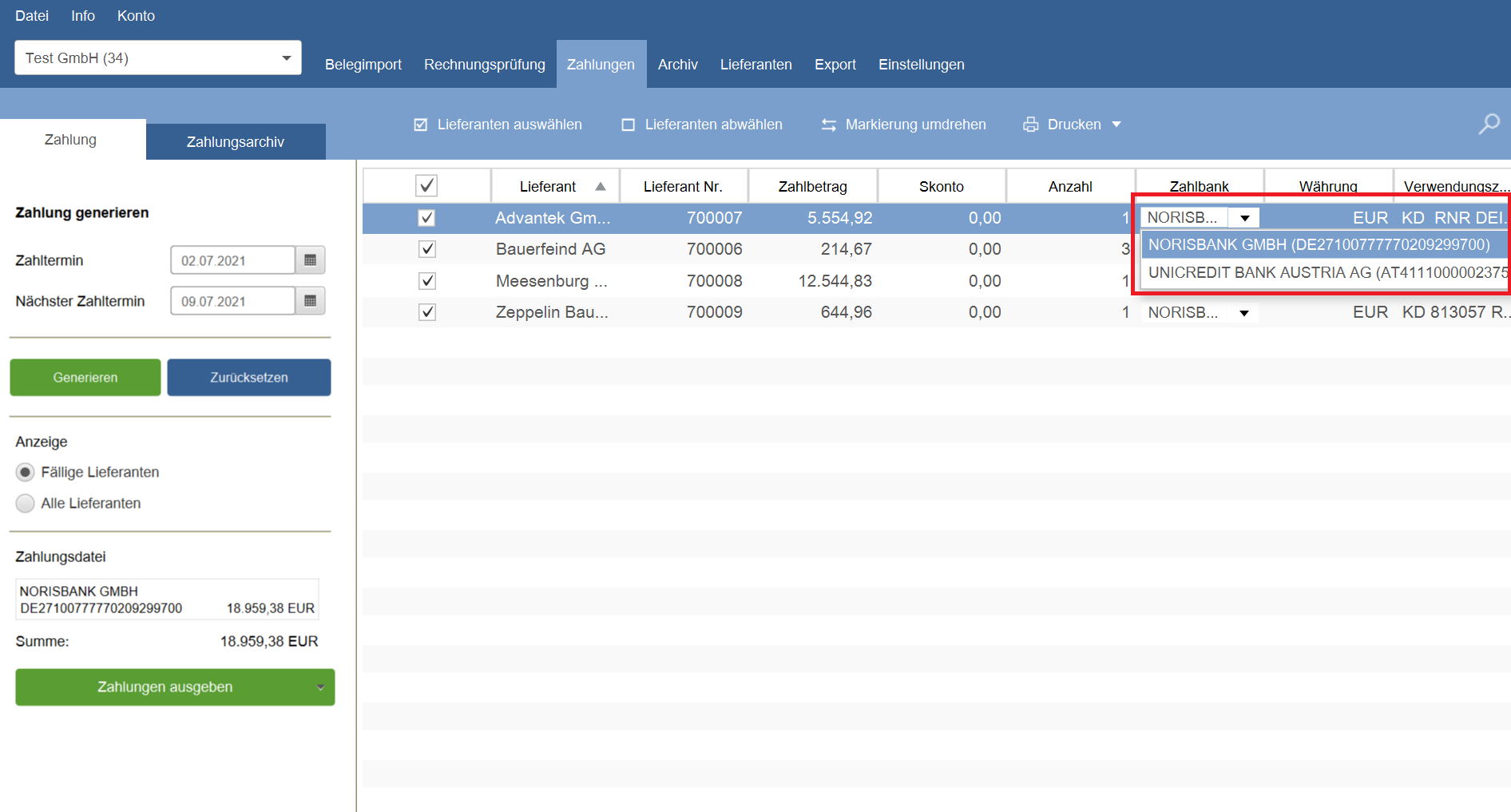This screenshot has width=1511, height=812.
Task: Open the Zahlungsarchiv sub-tab
Action: 236,142
